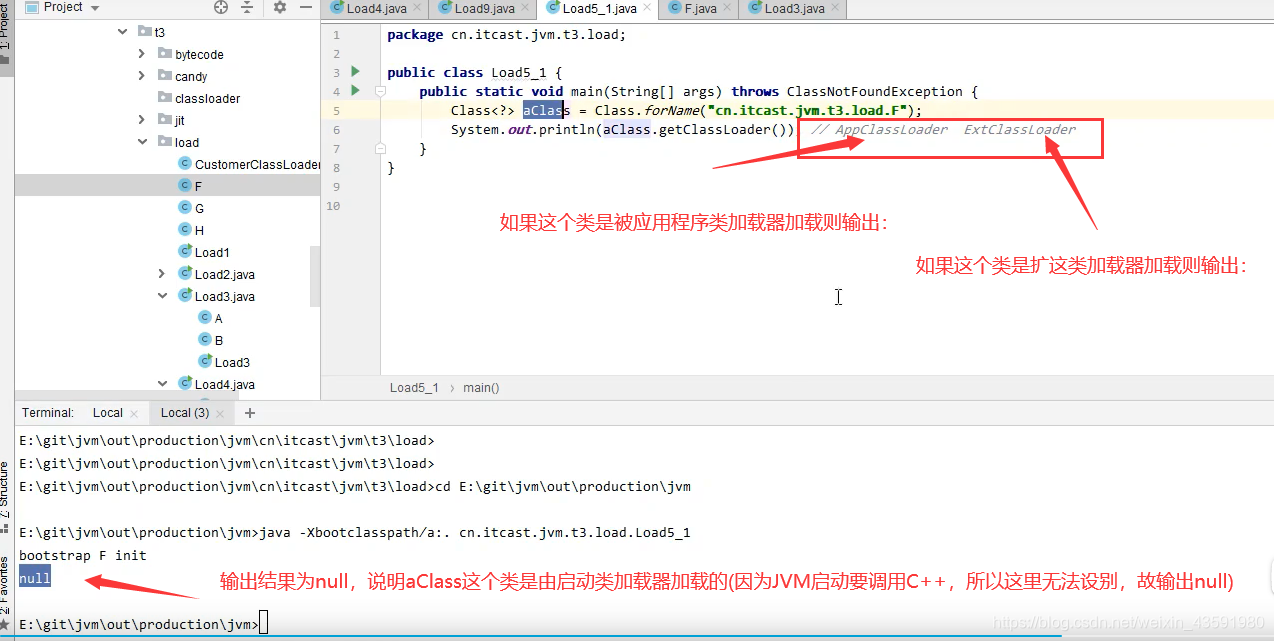This screenshot has height=641, width=1274.
Task: Add a new terminal session
Action: click(250, 413)
